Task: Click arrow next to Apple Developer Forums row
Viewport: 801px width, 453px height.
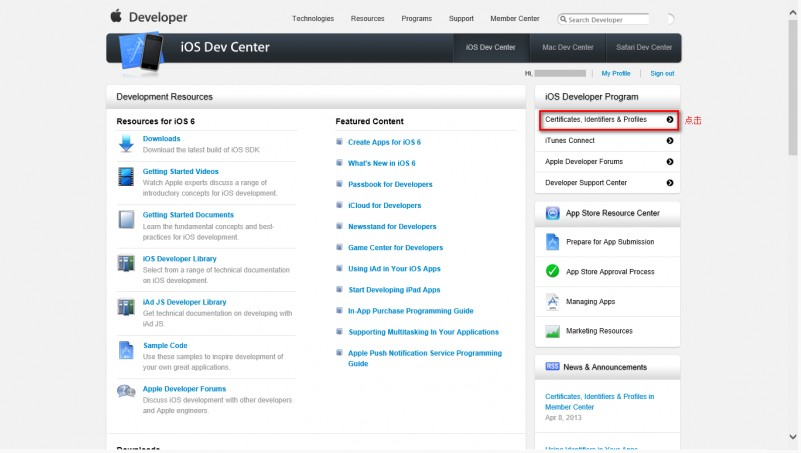Action: coord(670,162)
